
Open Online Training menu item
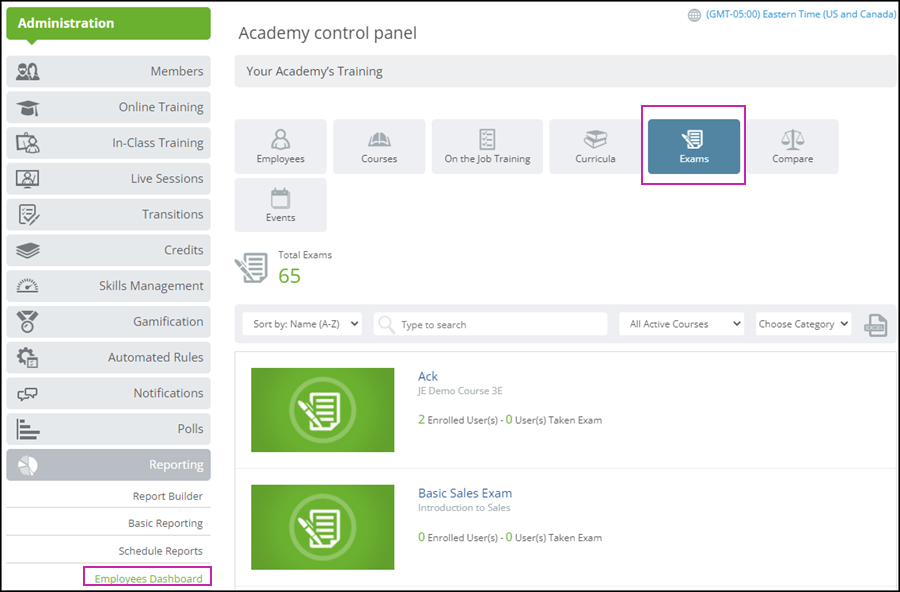click(108, 107)
